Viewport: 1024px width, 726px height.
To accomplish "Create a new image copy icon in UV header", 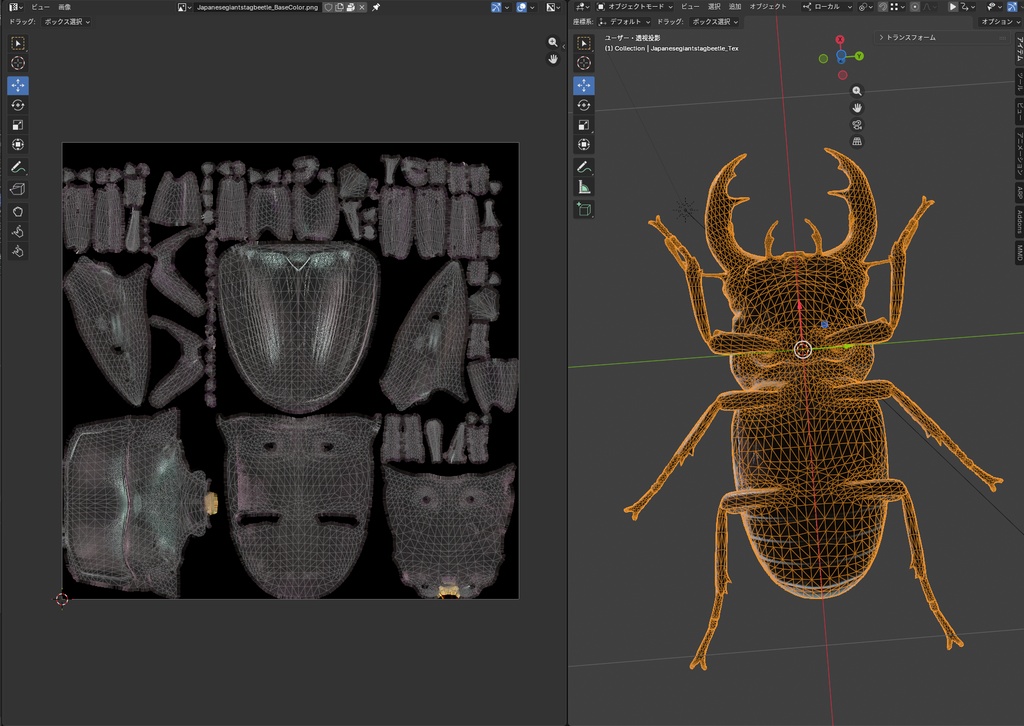I will [340, 7].
